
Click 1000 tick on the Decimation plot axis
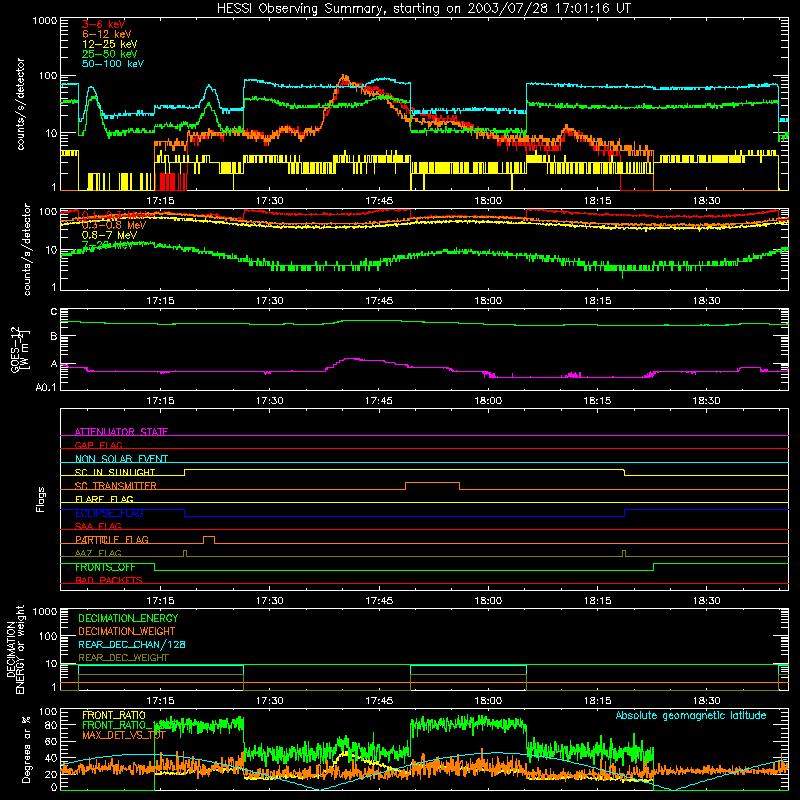pos(45,612)
